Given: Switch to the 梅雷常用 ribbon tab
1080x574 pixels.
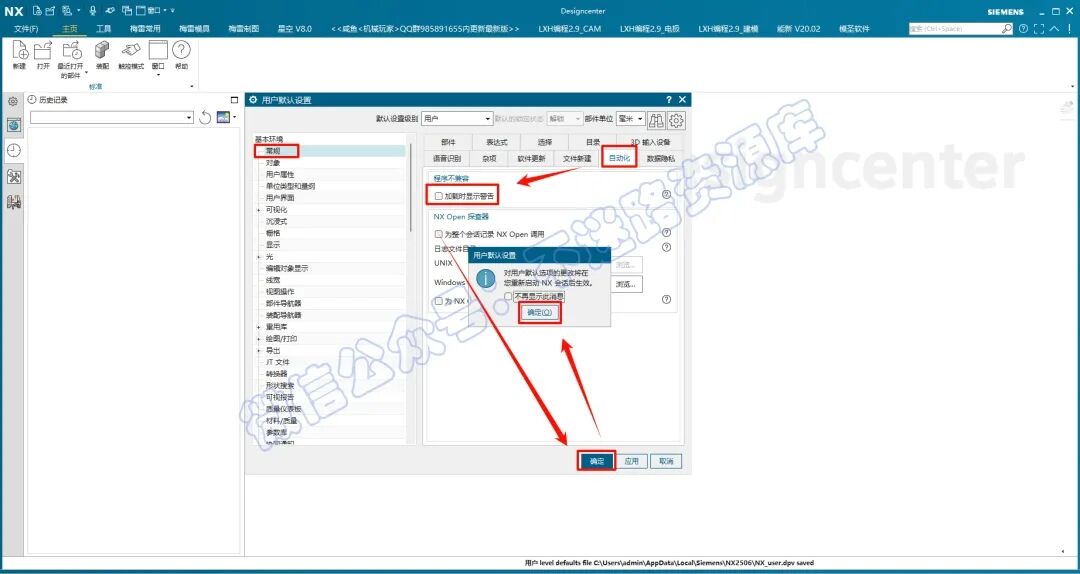Looking at the screenshot, I should (x=145, y=29).
